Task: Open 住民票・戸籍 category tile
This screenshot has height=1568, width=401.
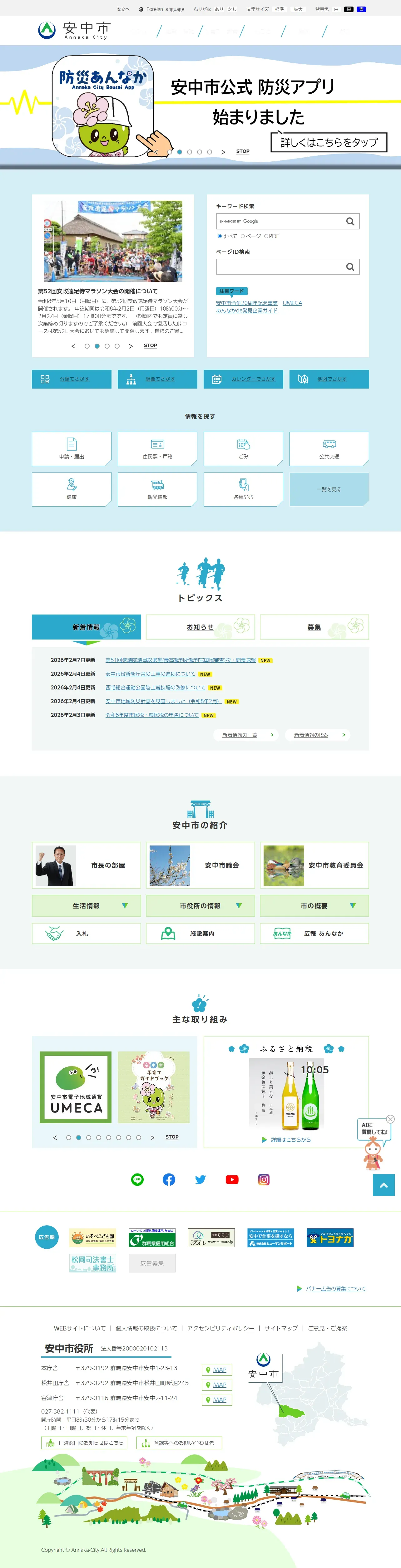Action: coord(157,448)
